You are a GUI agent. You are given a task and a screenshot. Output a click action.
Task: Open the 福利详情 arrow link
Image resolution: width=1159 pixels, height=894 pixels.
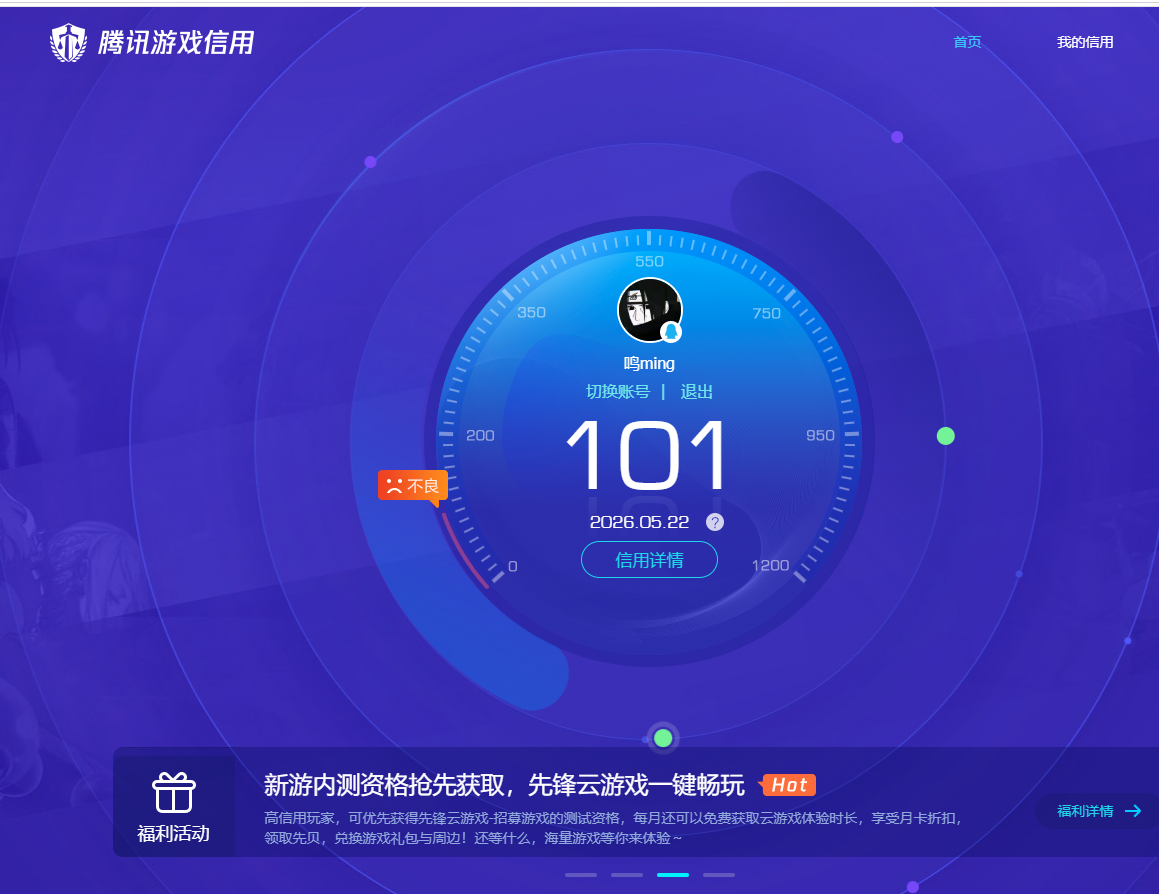(1099, 811)
